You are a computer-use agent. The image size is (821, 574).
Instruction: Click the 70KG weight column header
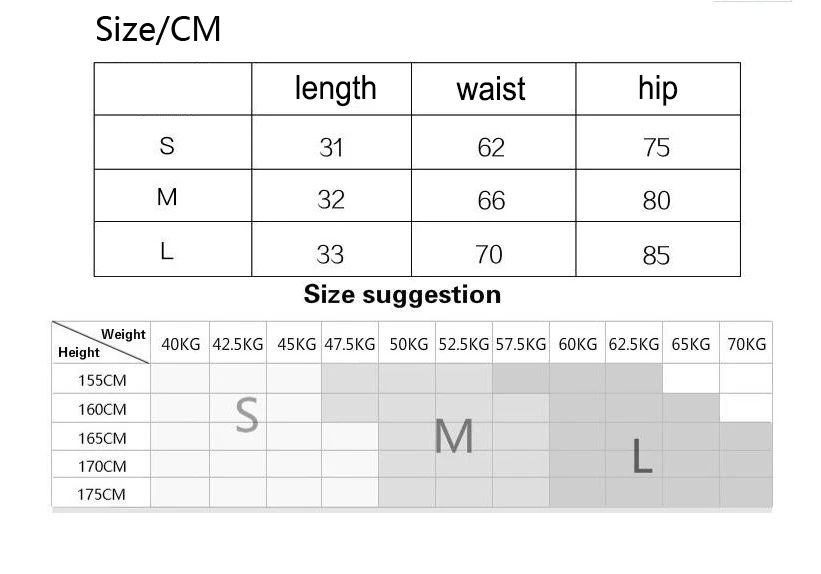point(747,345)
